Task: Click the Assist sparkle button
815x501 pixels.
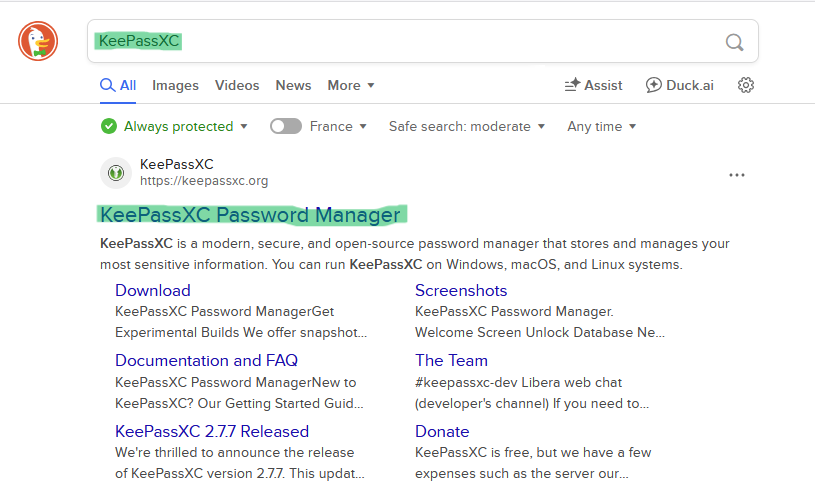Action: (x=593, y=85)
